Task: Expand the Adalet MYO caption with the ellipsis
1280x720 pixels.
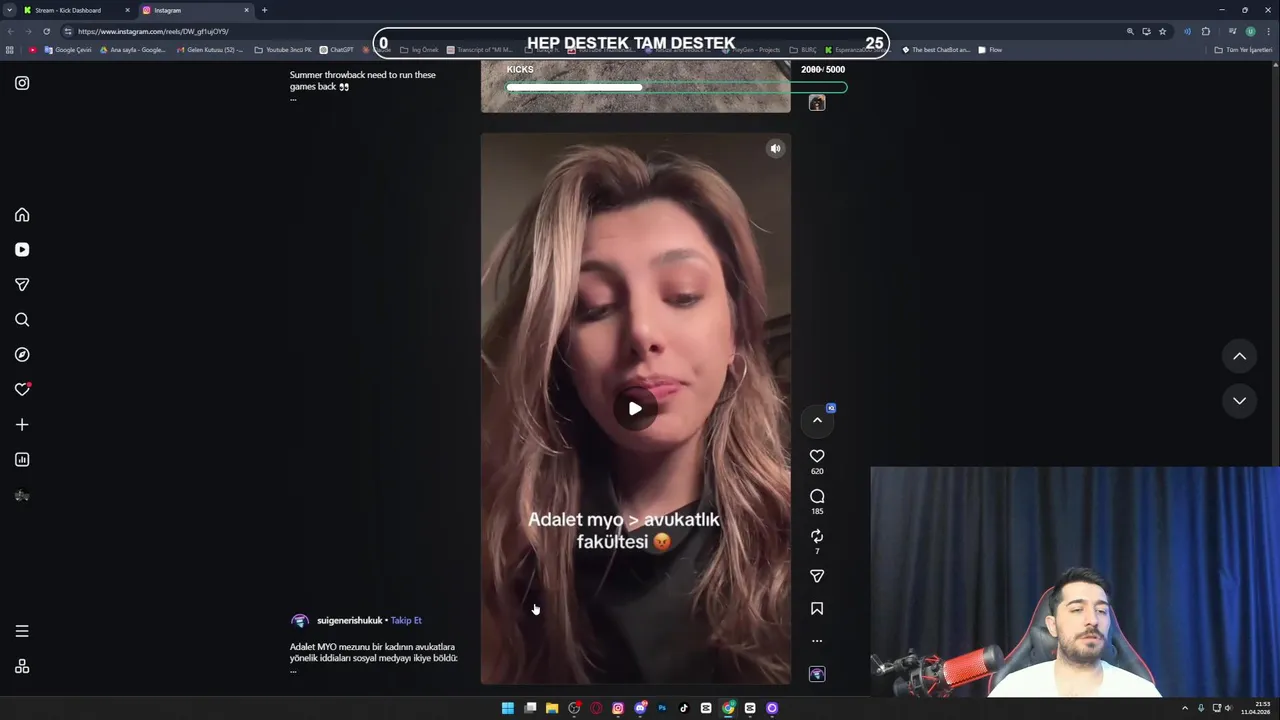Action: [293, 671]
